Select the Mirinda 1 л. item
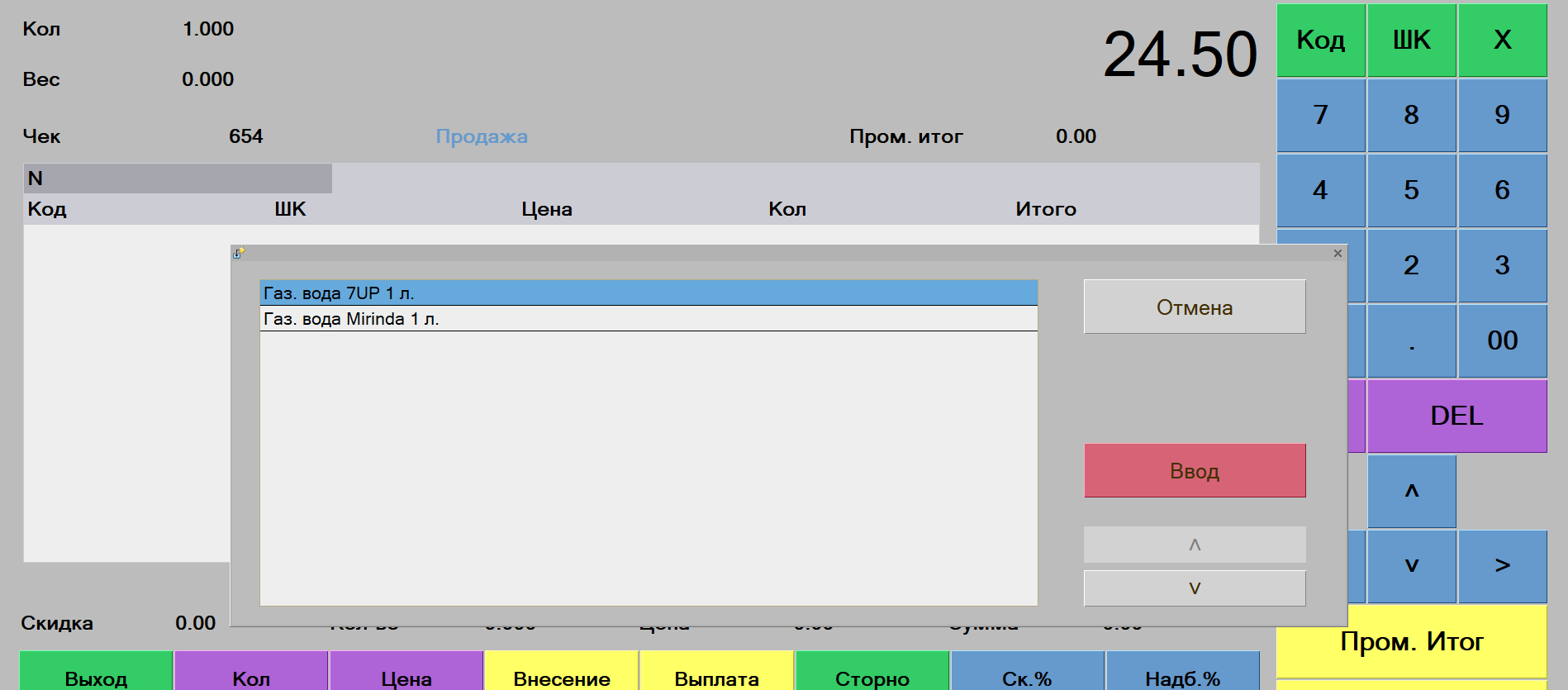Viewport: 1568px width, 690px height. [648, 319]
